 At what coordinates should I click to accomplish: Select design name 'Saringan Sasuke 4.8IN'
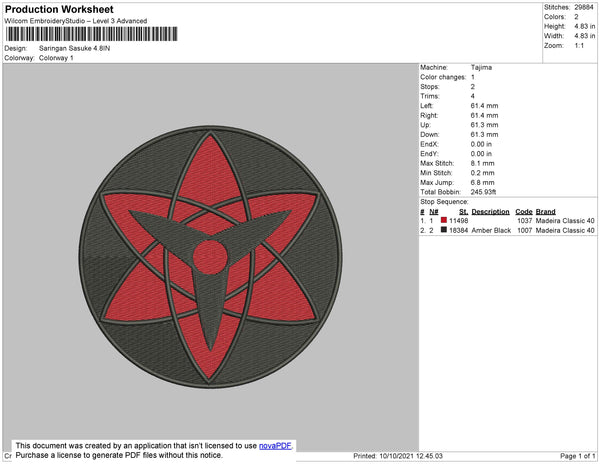click(75, 48)
